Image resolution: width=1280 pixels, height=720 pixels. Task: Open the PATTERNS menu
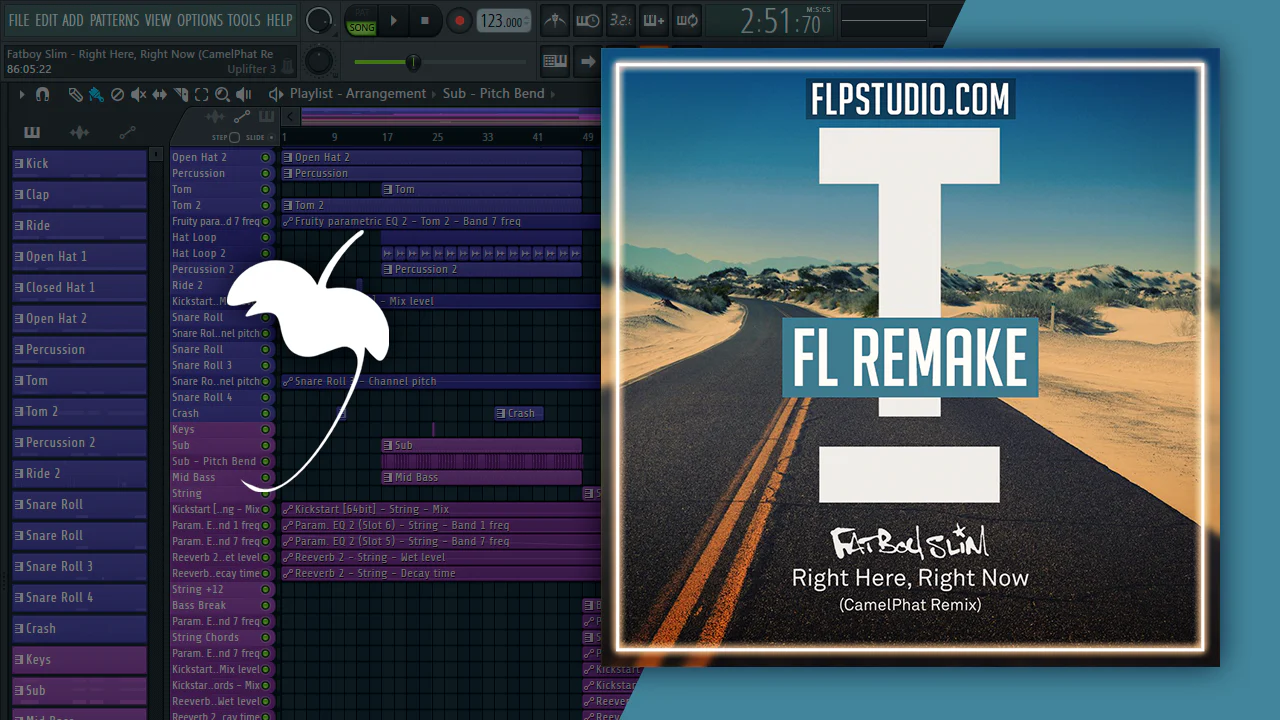click(114, 20)
